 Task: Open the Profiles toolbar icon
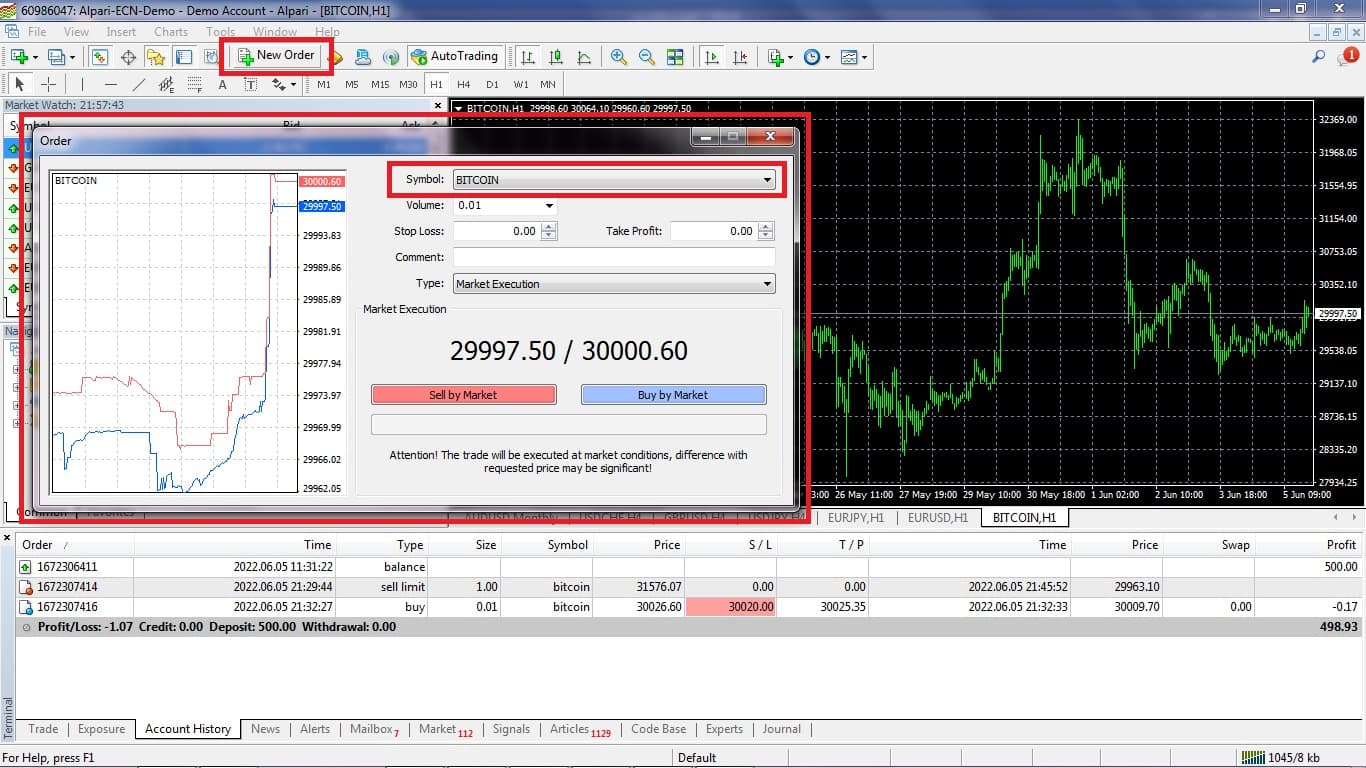[x=59, y=57]
